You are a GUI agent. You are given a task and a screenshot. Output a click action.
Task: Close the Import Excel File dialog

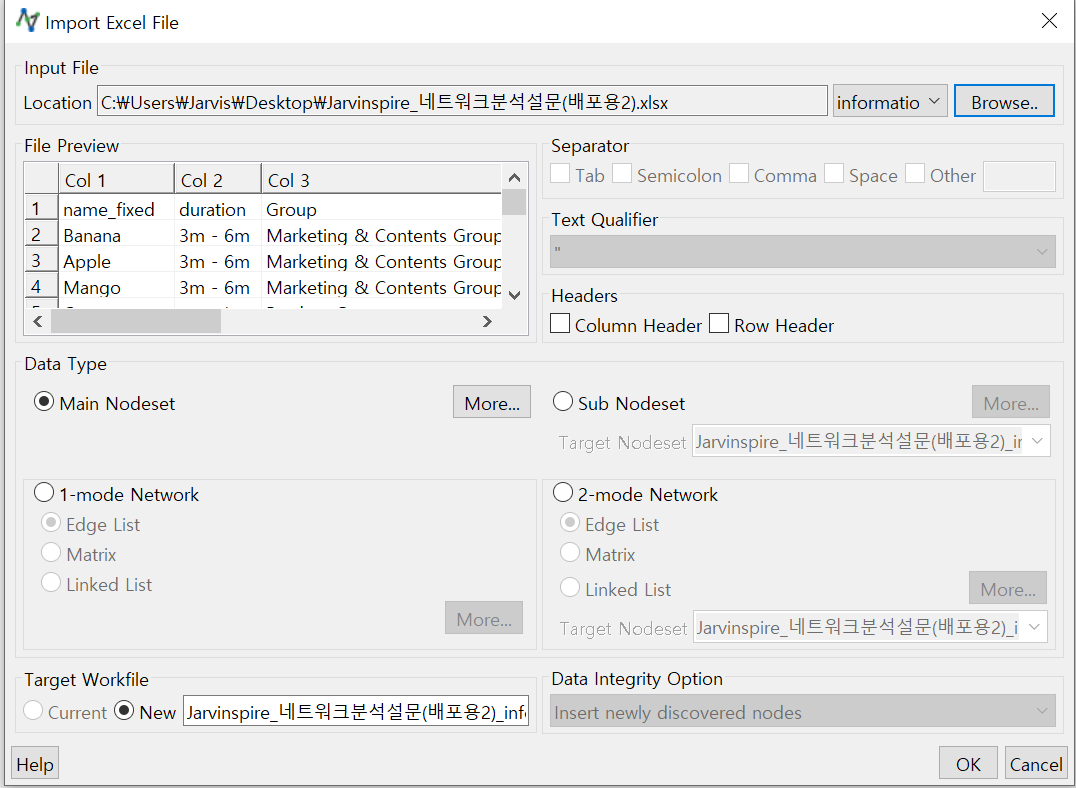[x=1049, y=21]
